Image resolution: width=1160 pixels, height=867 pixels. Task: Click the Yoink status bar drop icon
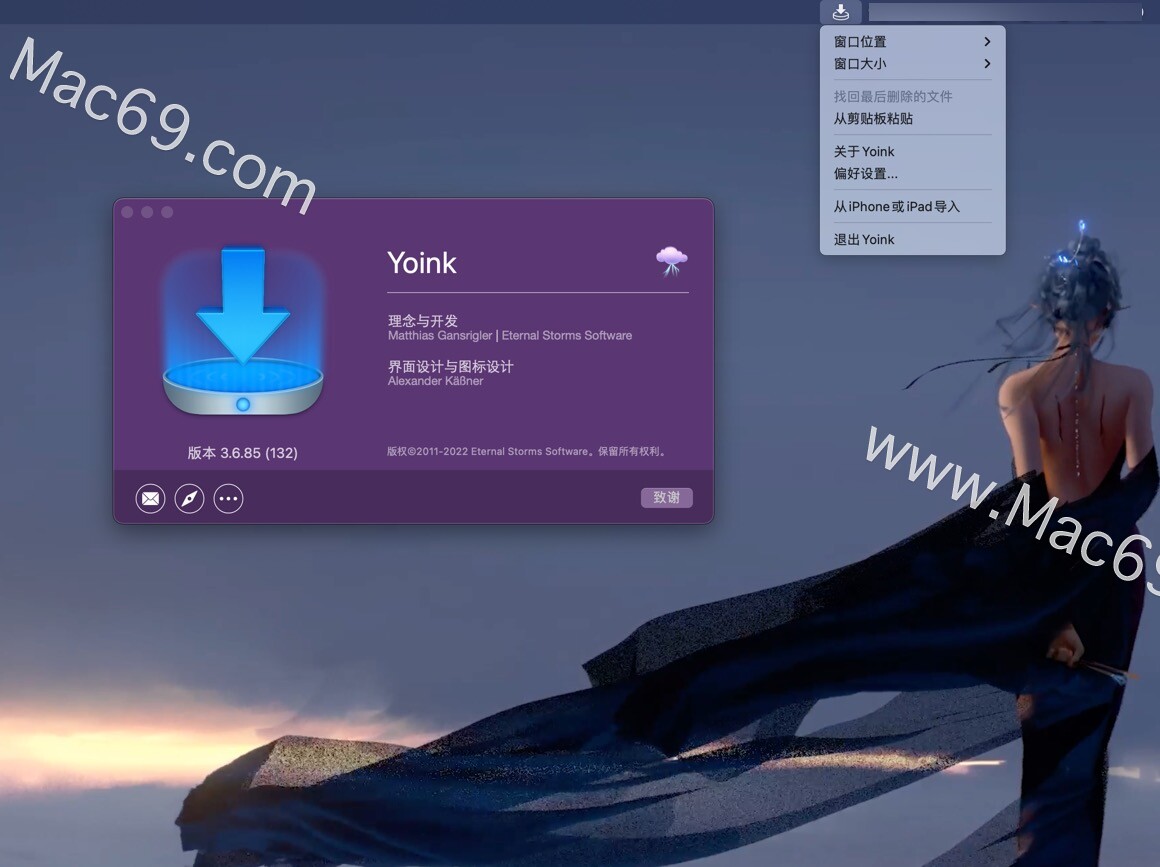click(x=840, y=12)
